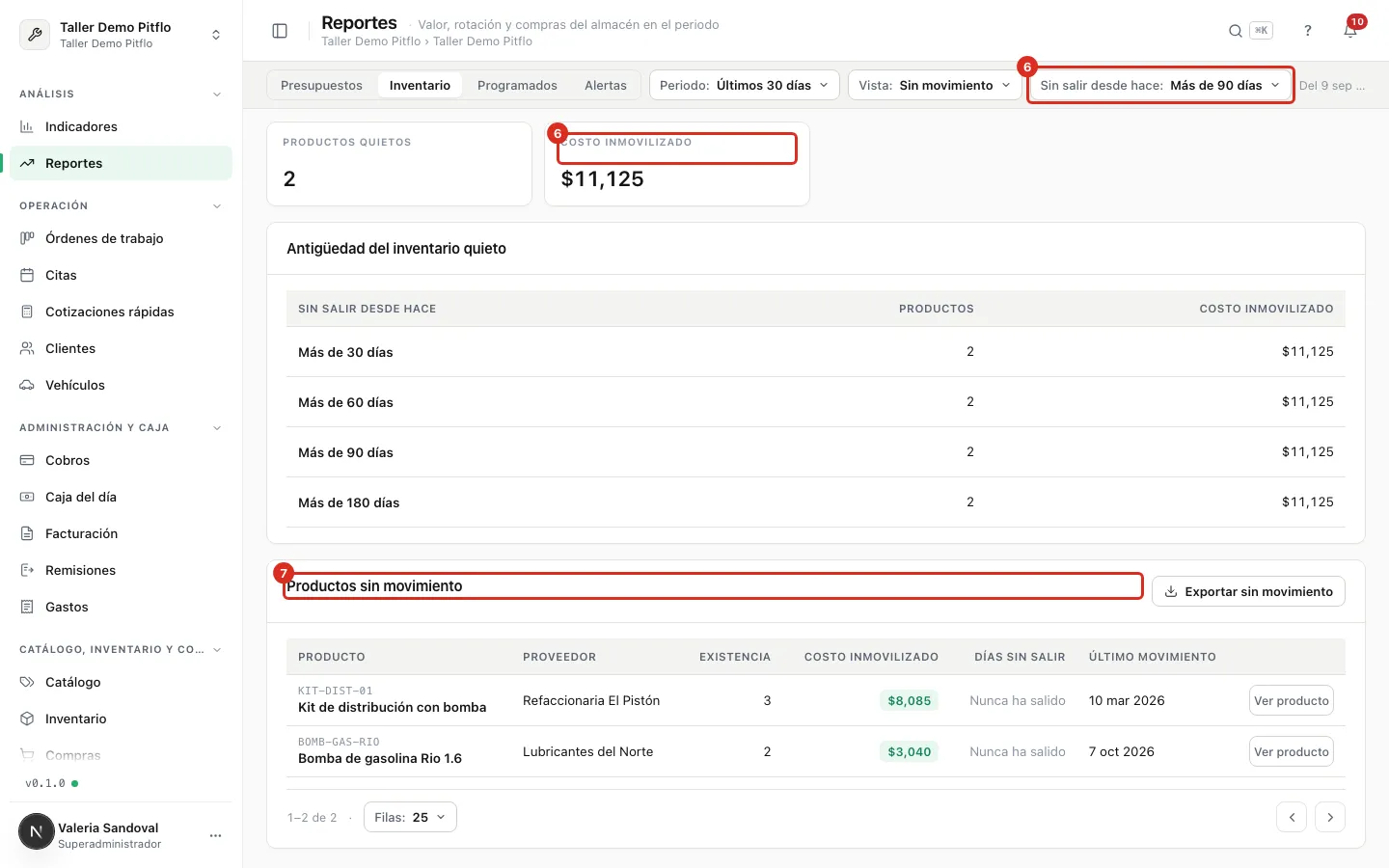This screenshot has width=1389, height=868.
Task: Click the Indicadores chart icon
Action: 27,126
